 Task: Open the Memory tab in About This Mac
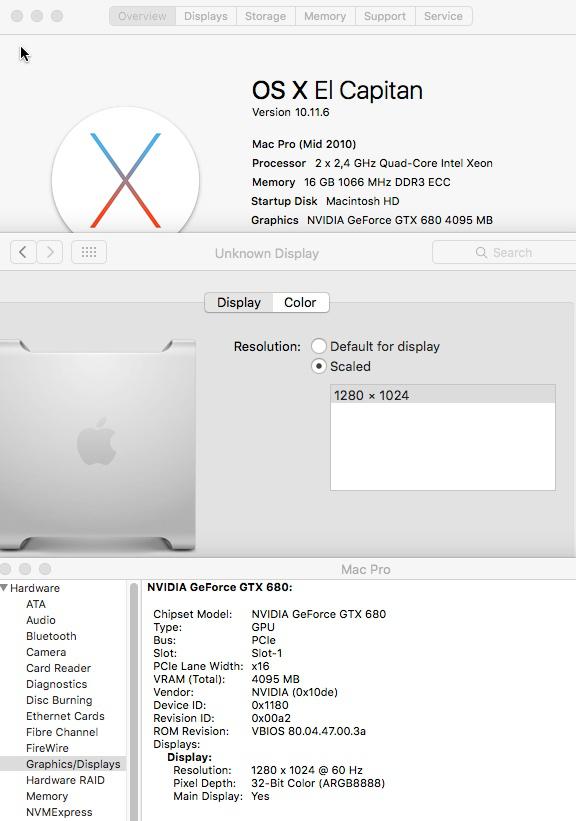click(x=325, y=16)
